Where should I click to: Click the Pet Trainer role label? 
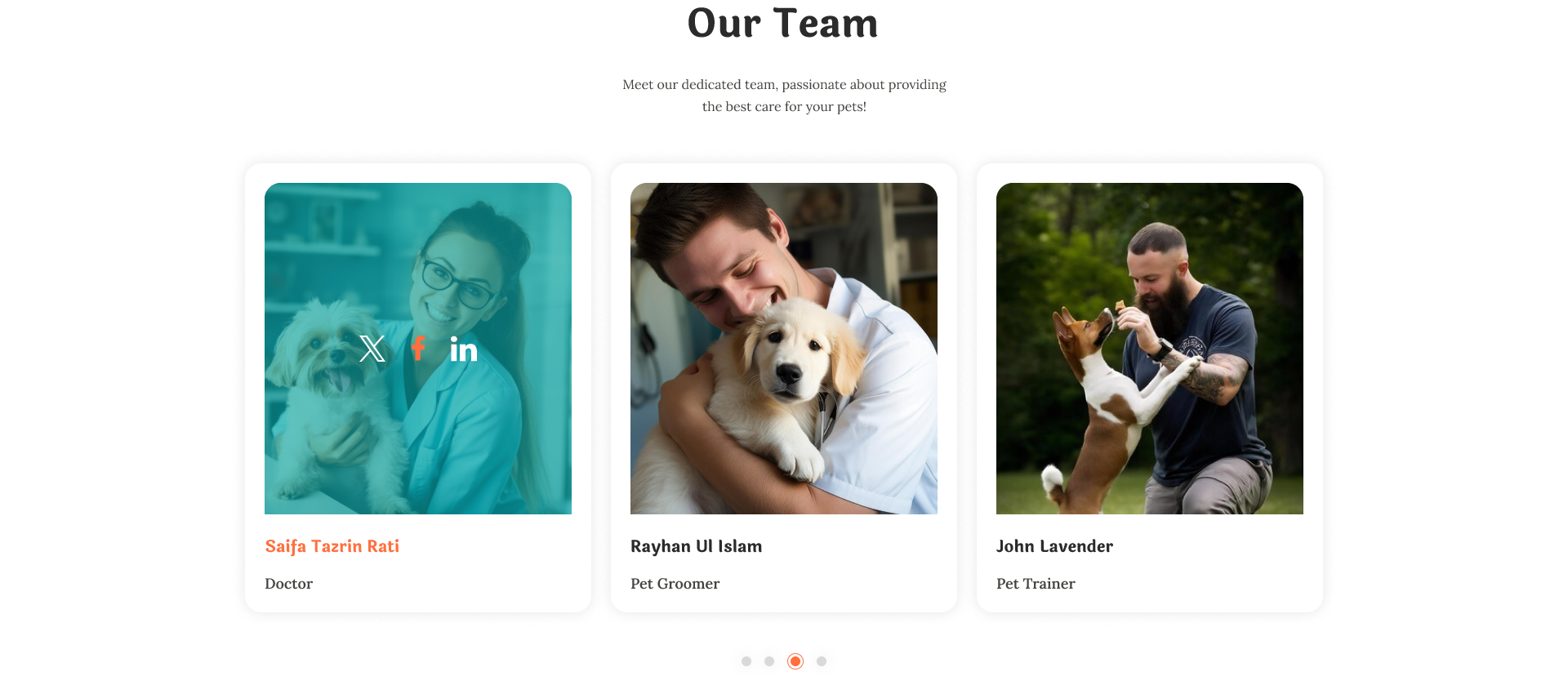[1036, 584]
